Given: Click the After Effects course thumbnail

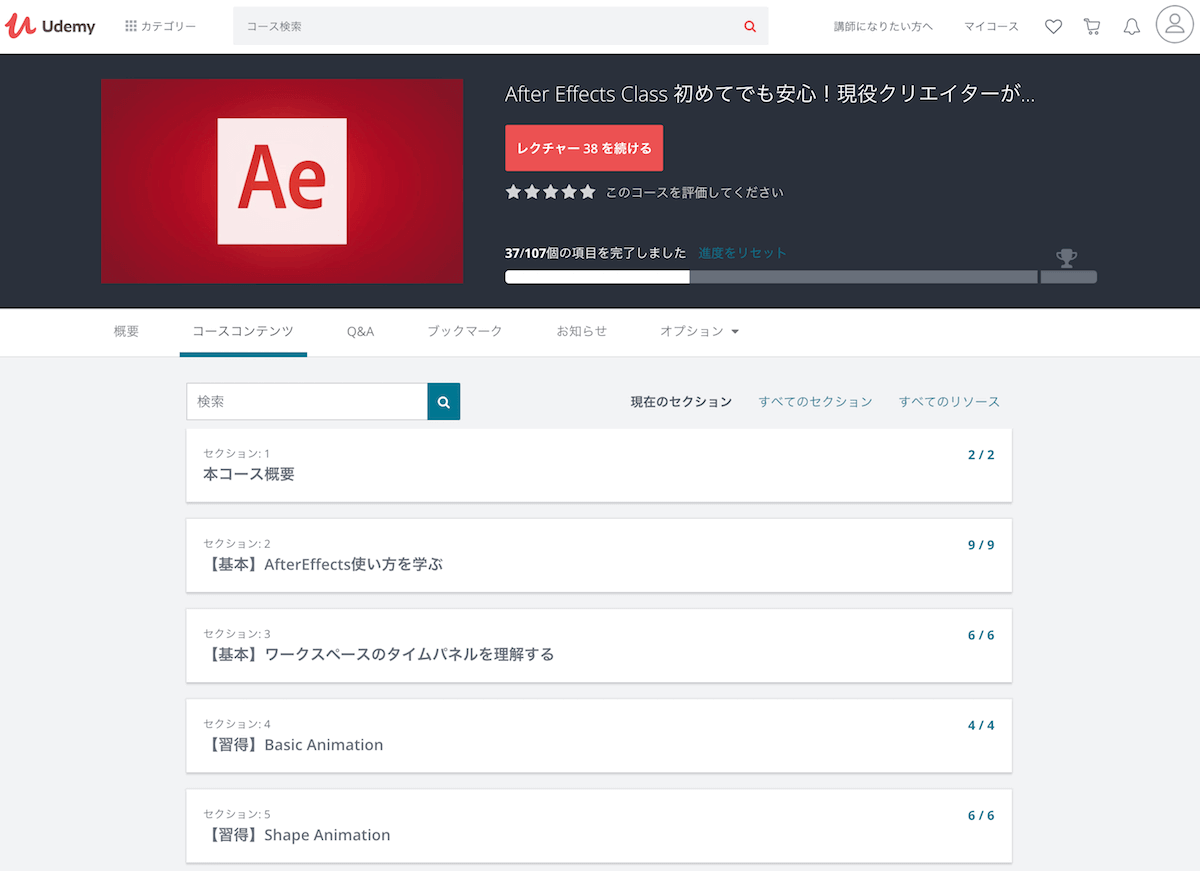Looking at the screenshot, I should [x=282, y=181].
